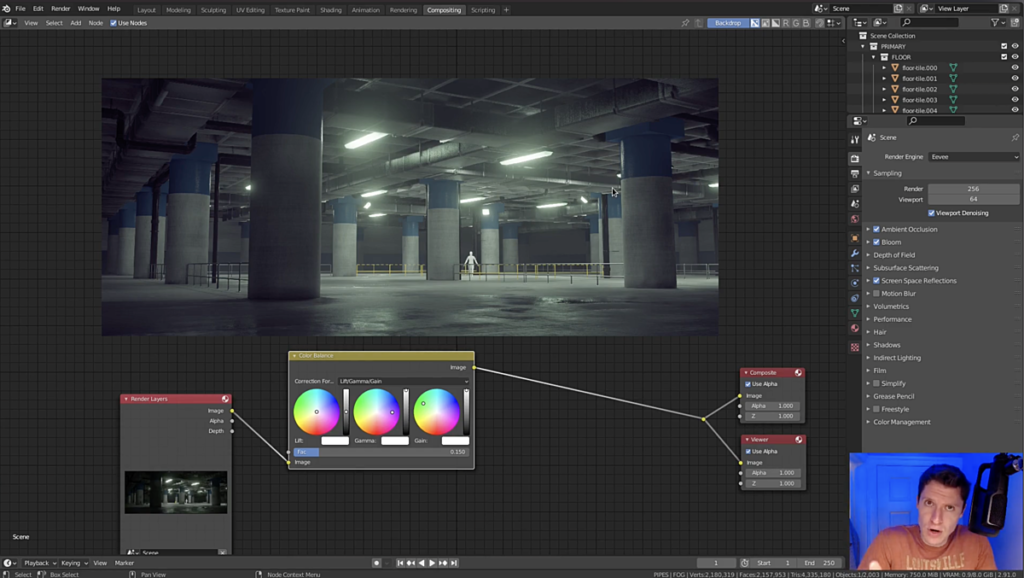Open the Add menu in node editor
1024x578 pixels.
[x=76, y=23]
